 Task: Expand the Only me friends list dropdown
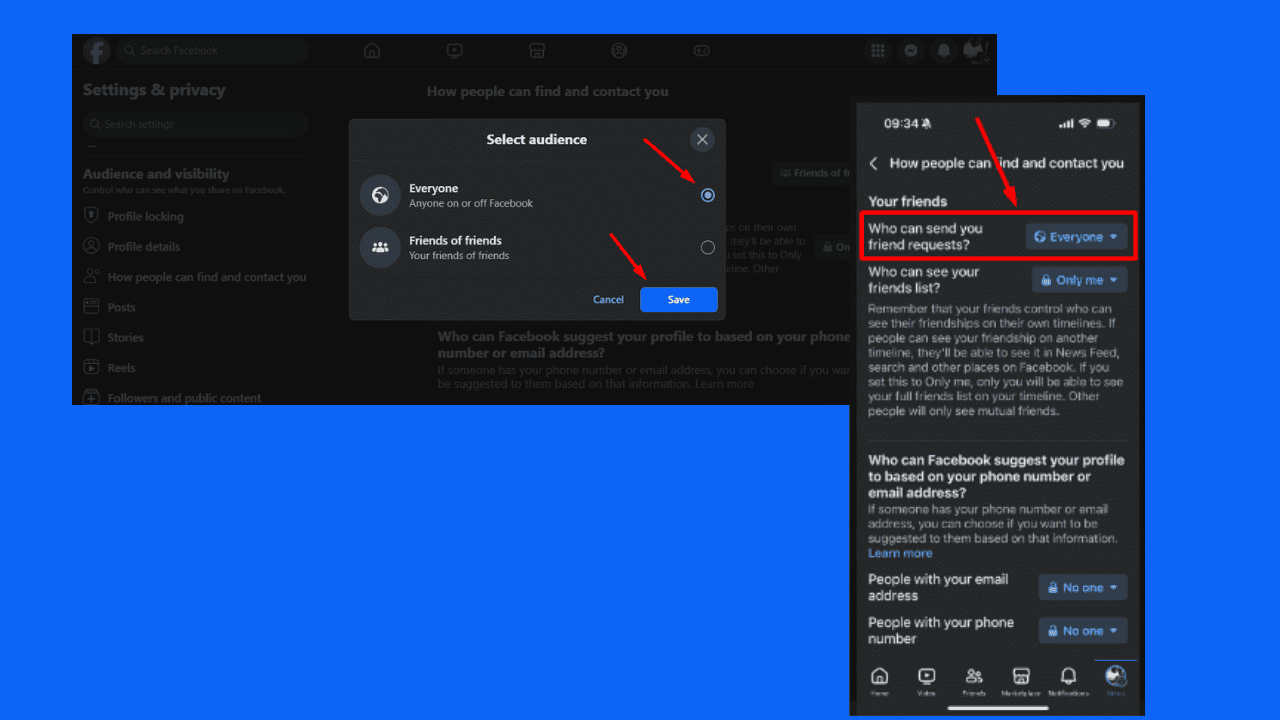point(1079,280)
